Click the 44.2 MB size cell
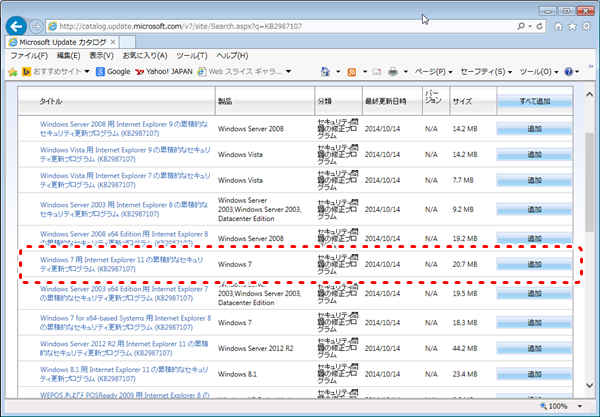Screen dimensions: 600x417 tap(465, 349)
